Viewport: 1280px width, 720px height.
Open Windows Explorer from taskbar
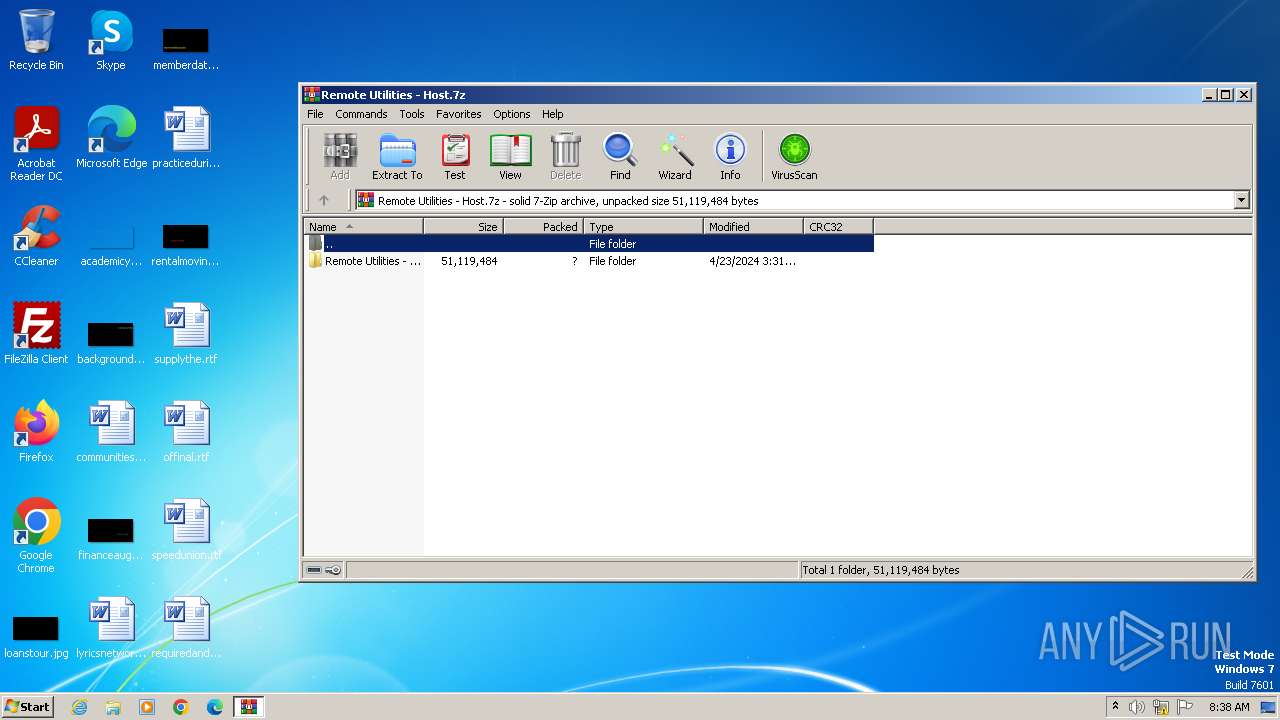pyautogui.click(x=113, y=707)
